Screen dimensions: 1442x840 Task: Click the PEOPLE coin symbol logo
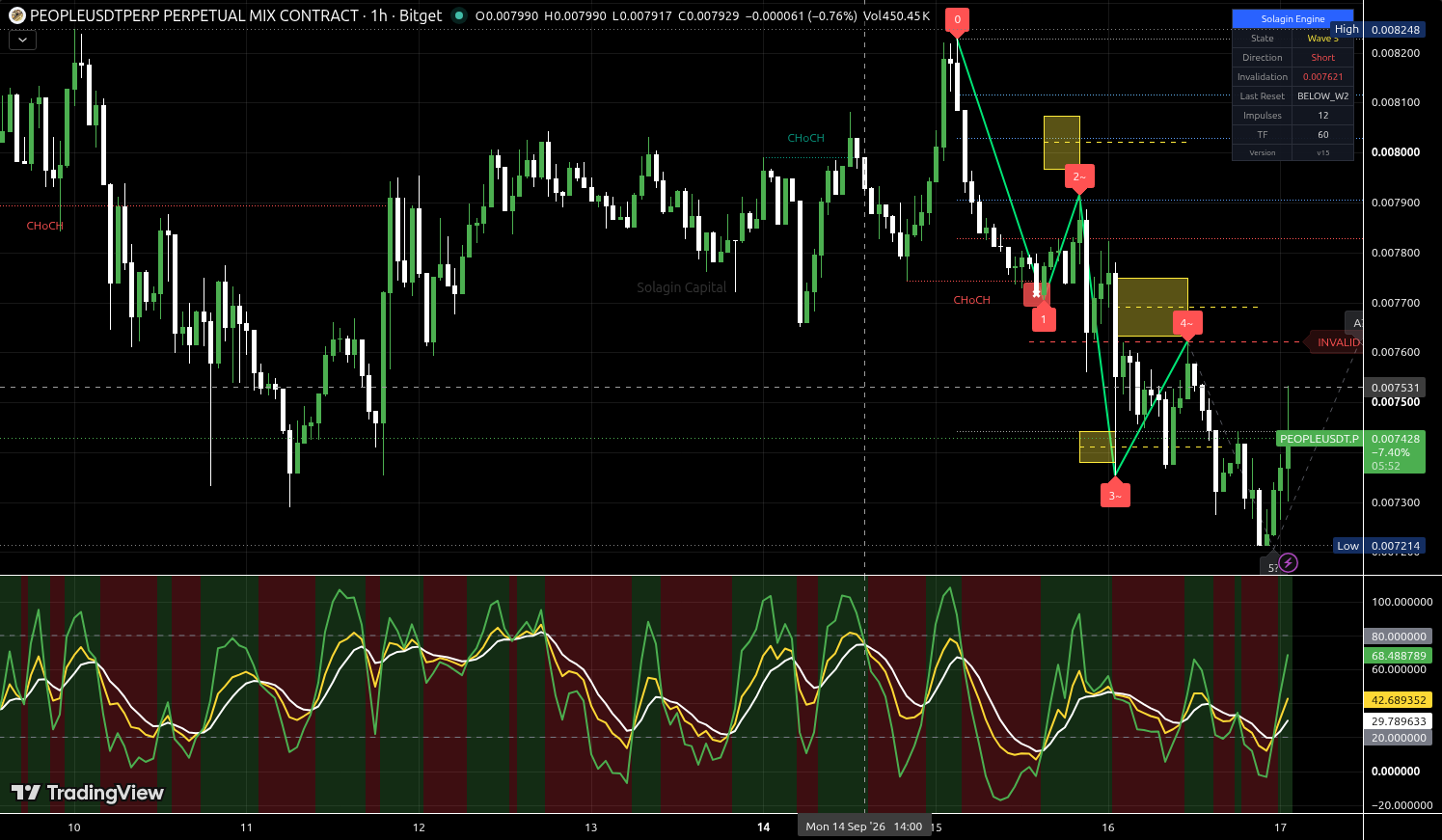click(x=16, y=15)
